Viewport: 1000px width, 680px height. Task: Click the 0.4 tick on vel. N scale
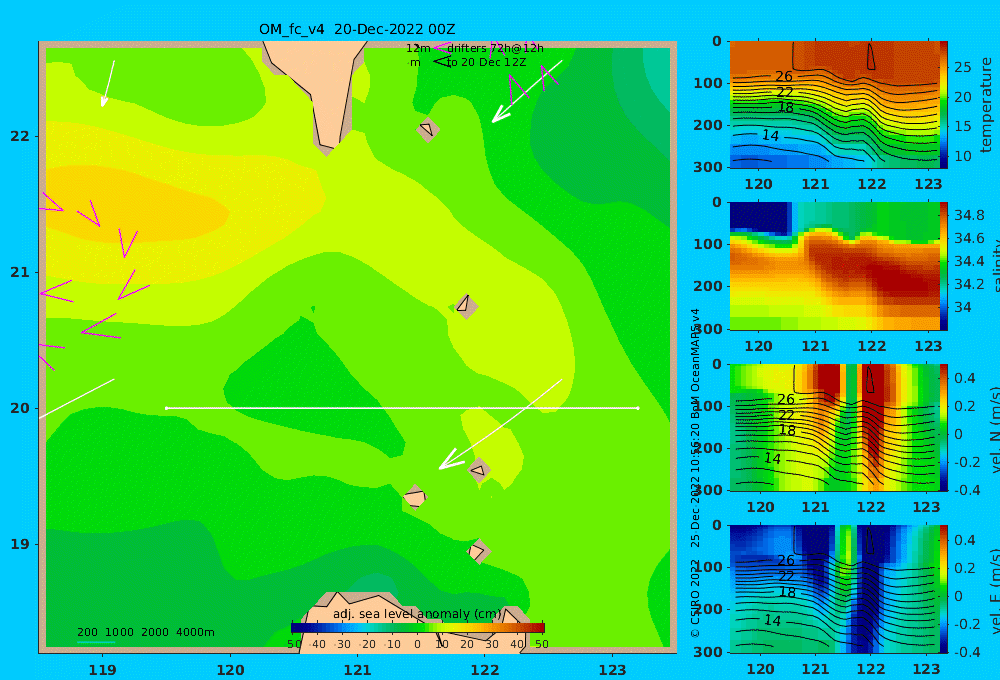tap(965, 378)
